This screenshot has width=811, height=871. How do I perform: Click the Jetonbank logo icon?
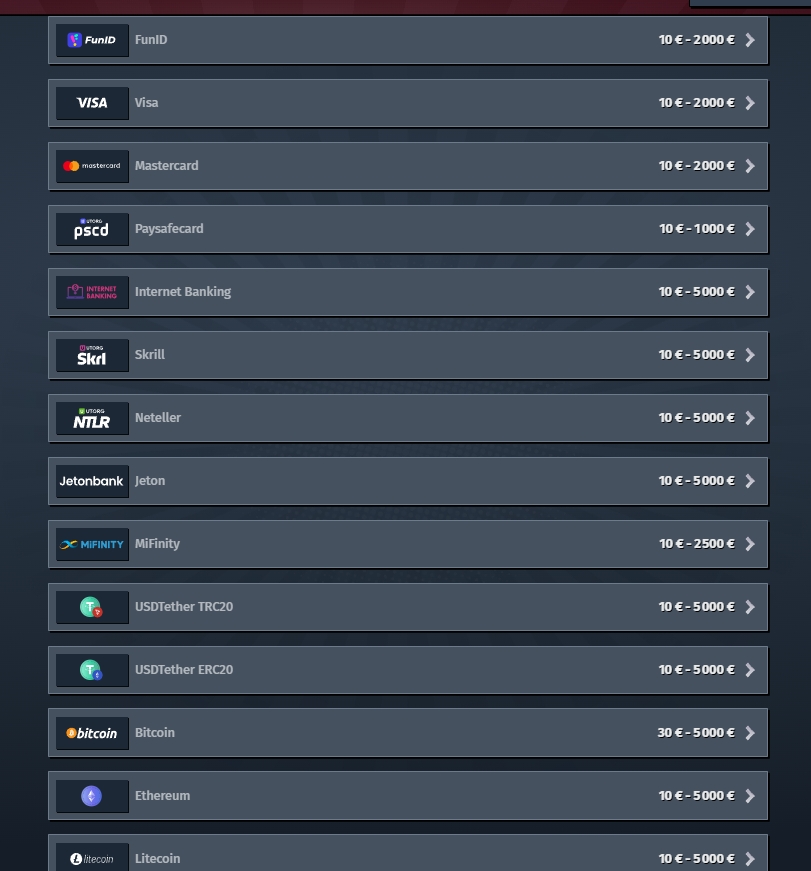coord(92,481)
